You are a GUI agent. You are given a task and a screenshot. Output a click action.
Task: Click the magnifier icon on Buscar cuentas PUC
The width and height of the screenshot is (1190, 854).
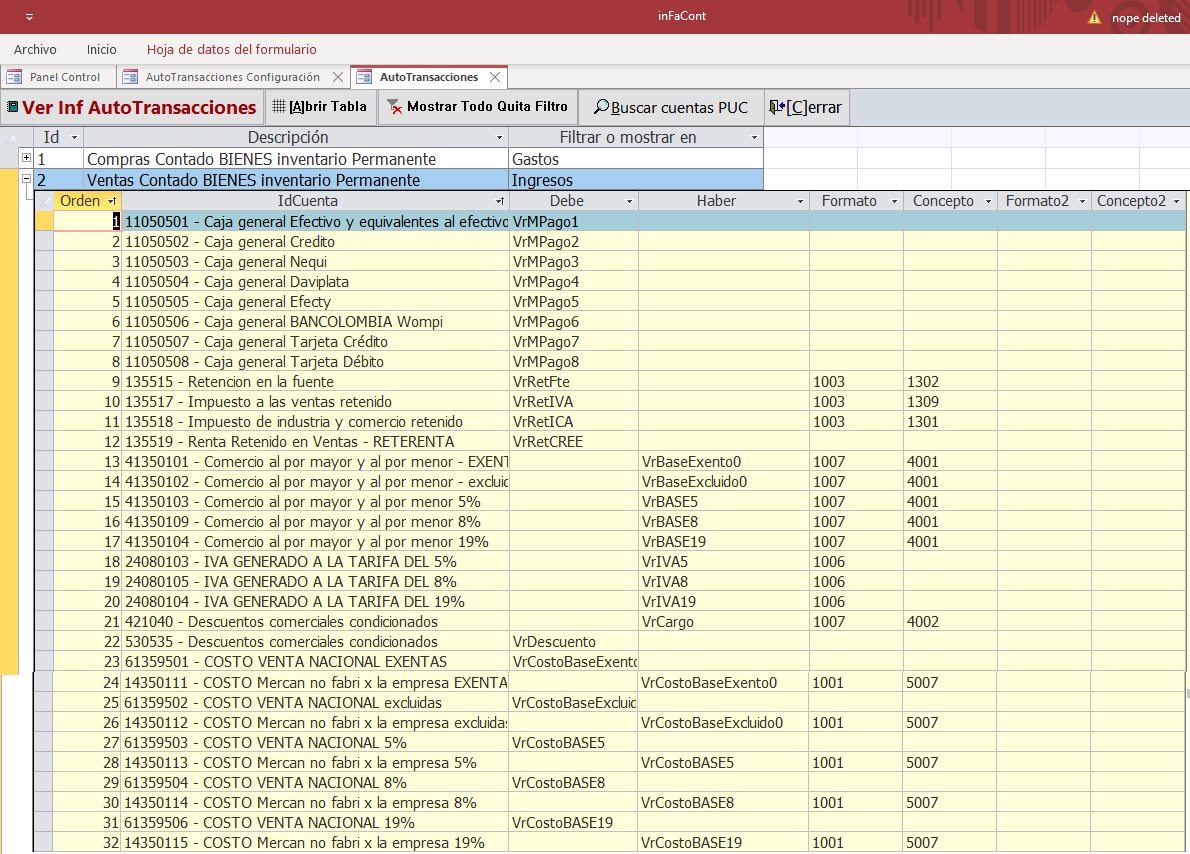click(600, 107)
